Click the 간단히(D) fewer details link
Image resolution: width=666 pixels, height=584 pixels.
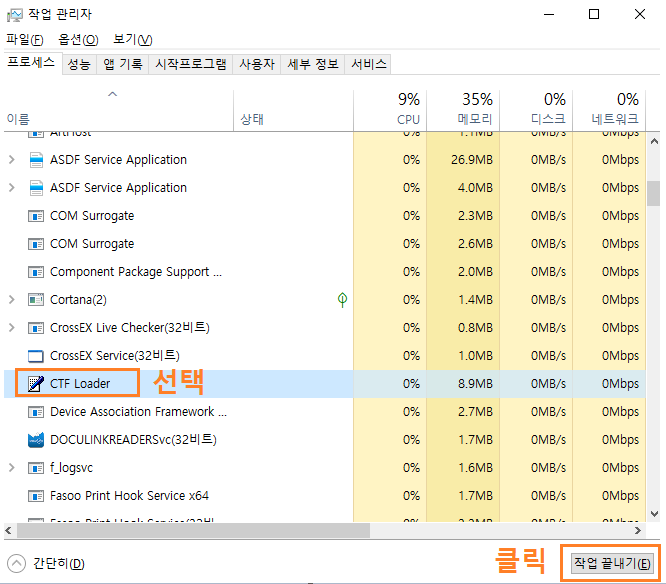click(x=59, y=564)
